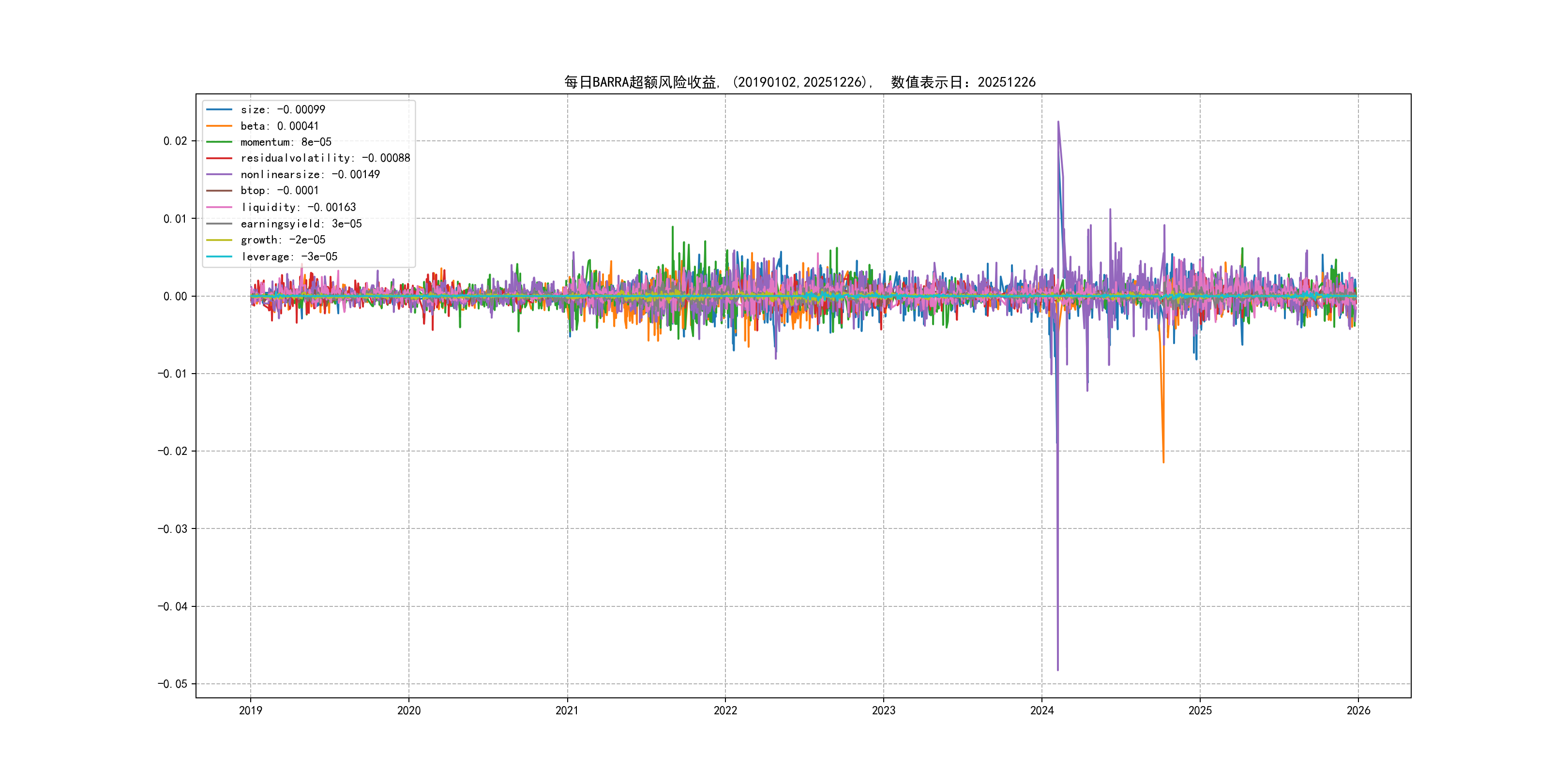
Task: Click the 2019 x-axis tick label
Action: pyautogui.click(x=250, y=710)
